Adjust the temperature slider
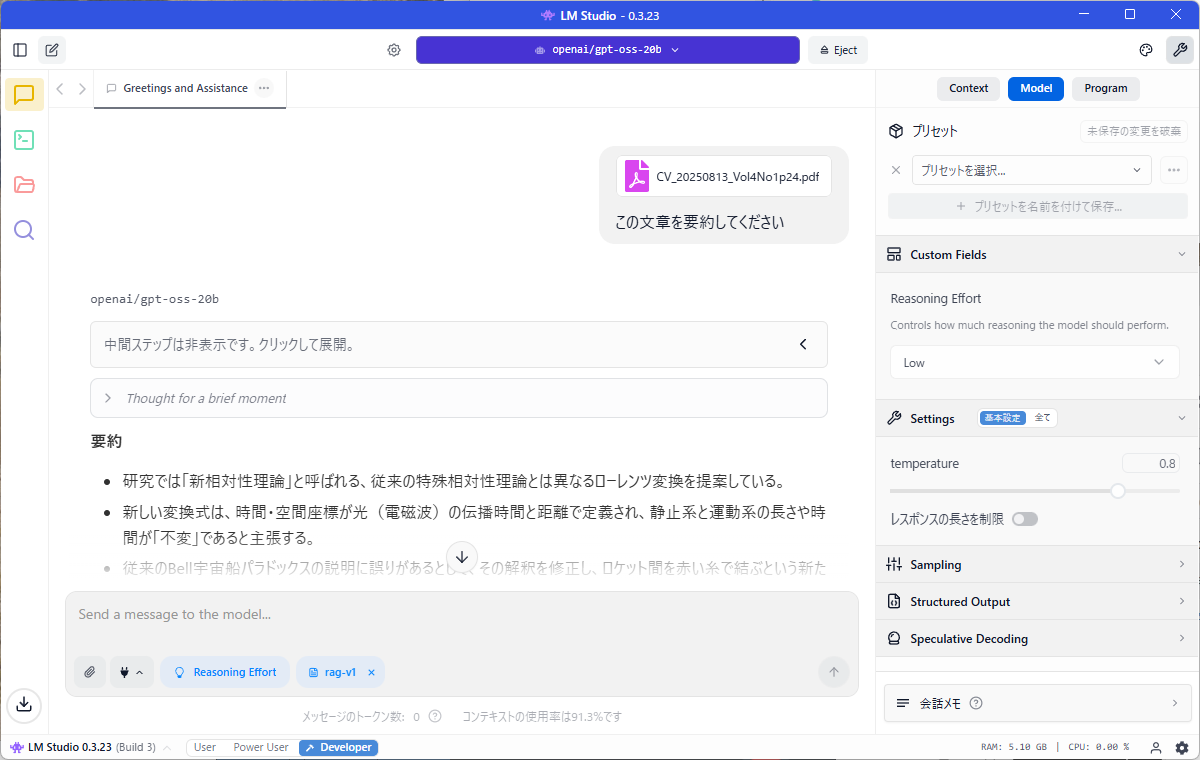 tap(1117, 491)
